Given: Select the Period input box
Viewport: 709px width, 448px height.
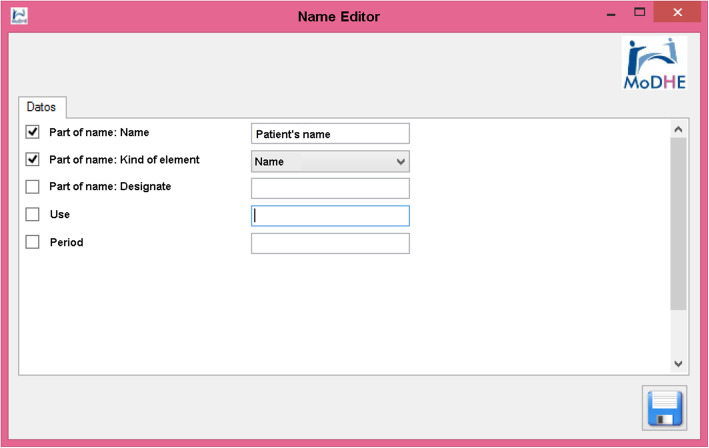Looking at the screenshot, I should (x=330, y=244).
